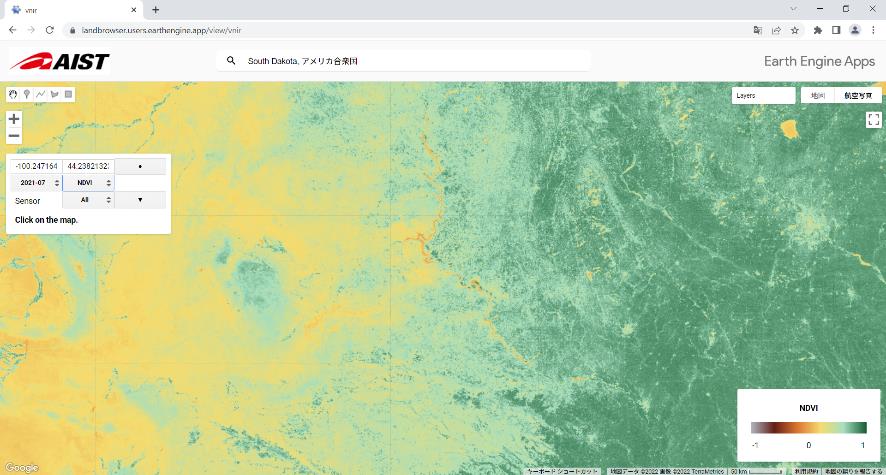The image size is (886, 475).
Task: Click the 'Click on the map.' text
Action: (x=46, y=220)
